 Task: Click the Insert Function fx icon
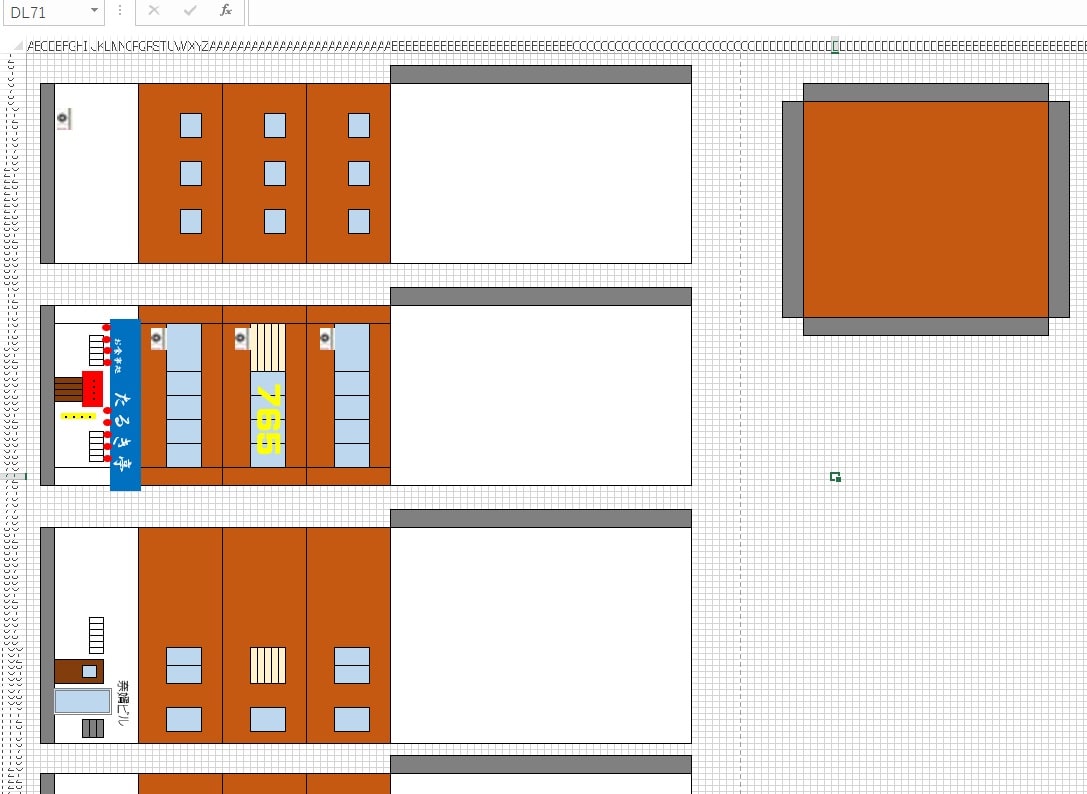[x=226, y=11]
